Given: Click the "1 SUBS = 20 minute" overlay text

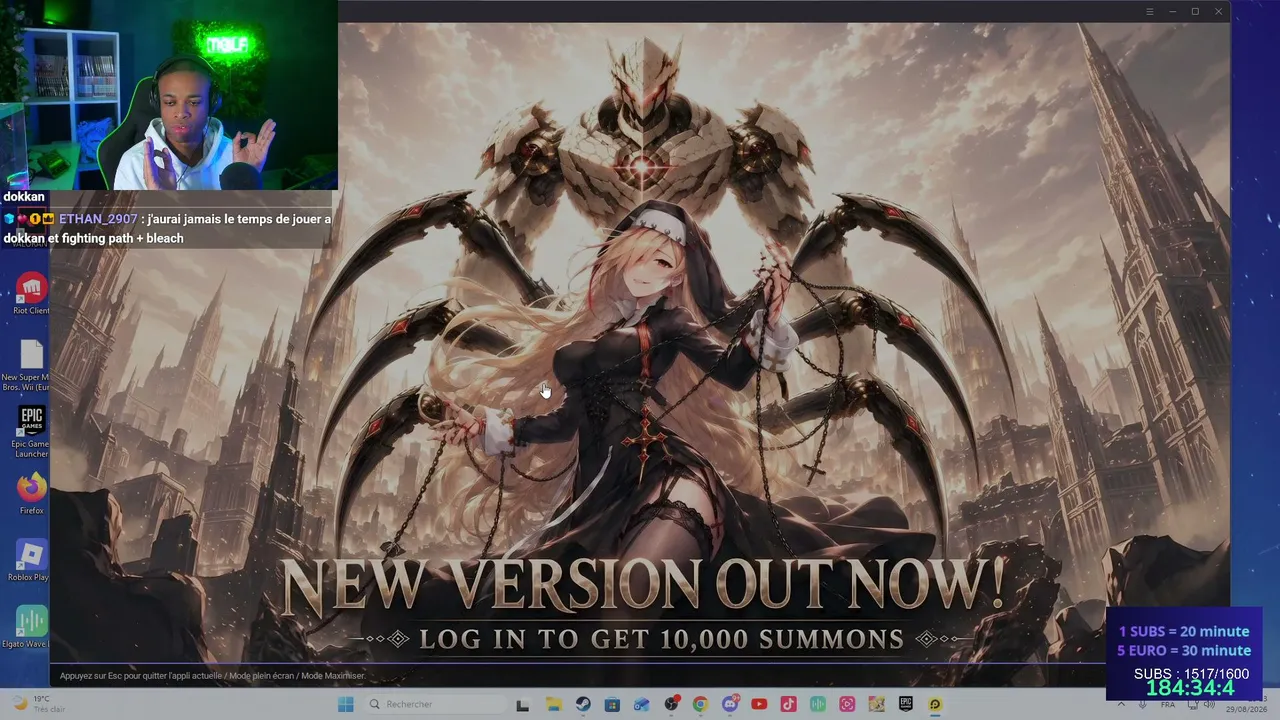Looking at the screenshot, I should click(x=1184, y=631).
